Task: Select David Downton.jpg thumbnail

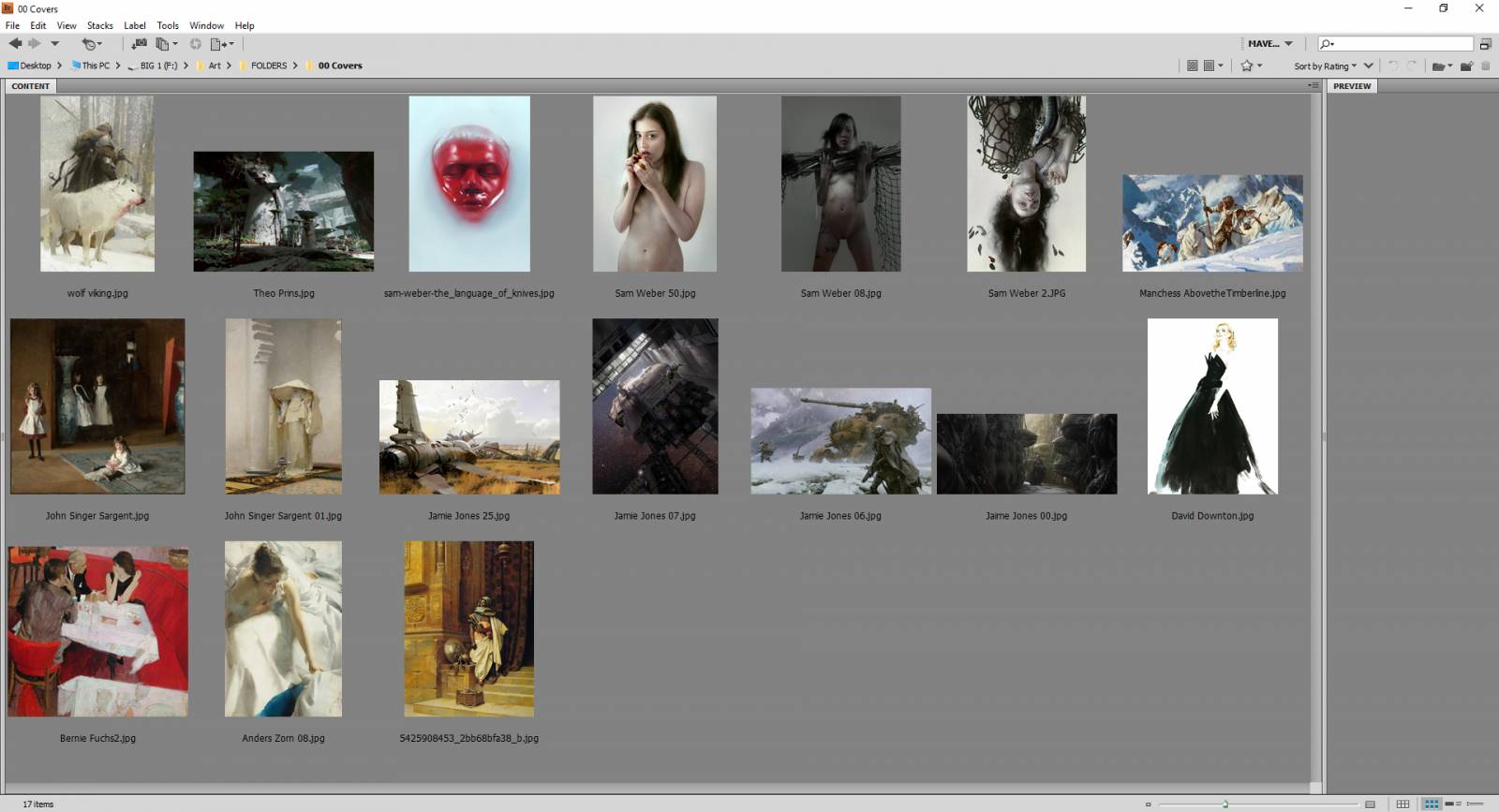Action: [1212, 406]
